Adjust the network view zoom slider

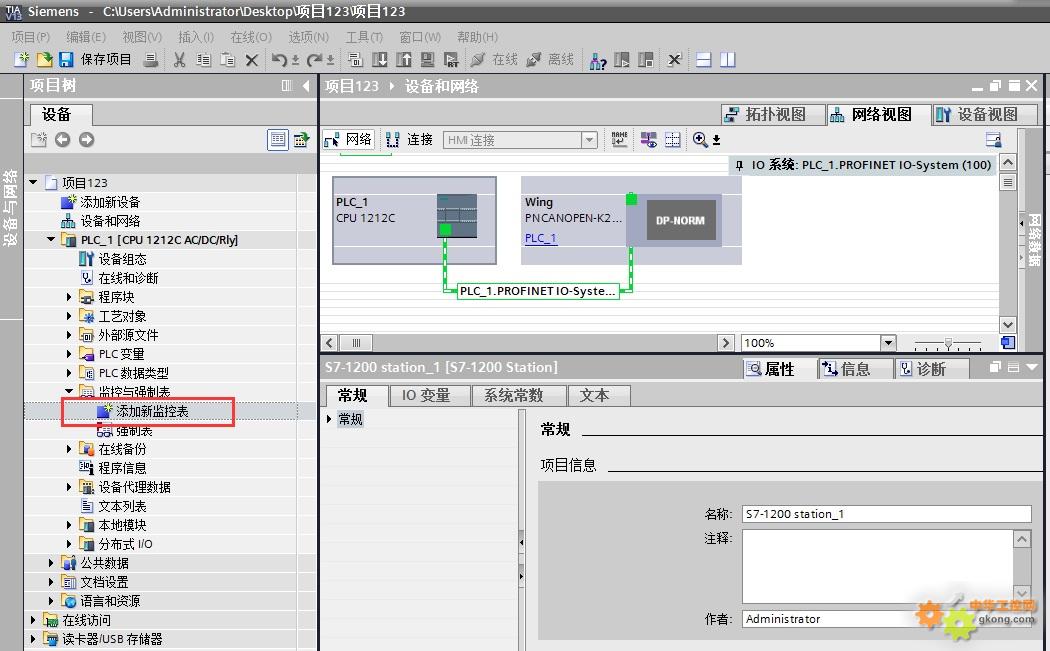pos(948,344)
